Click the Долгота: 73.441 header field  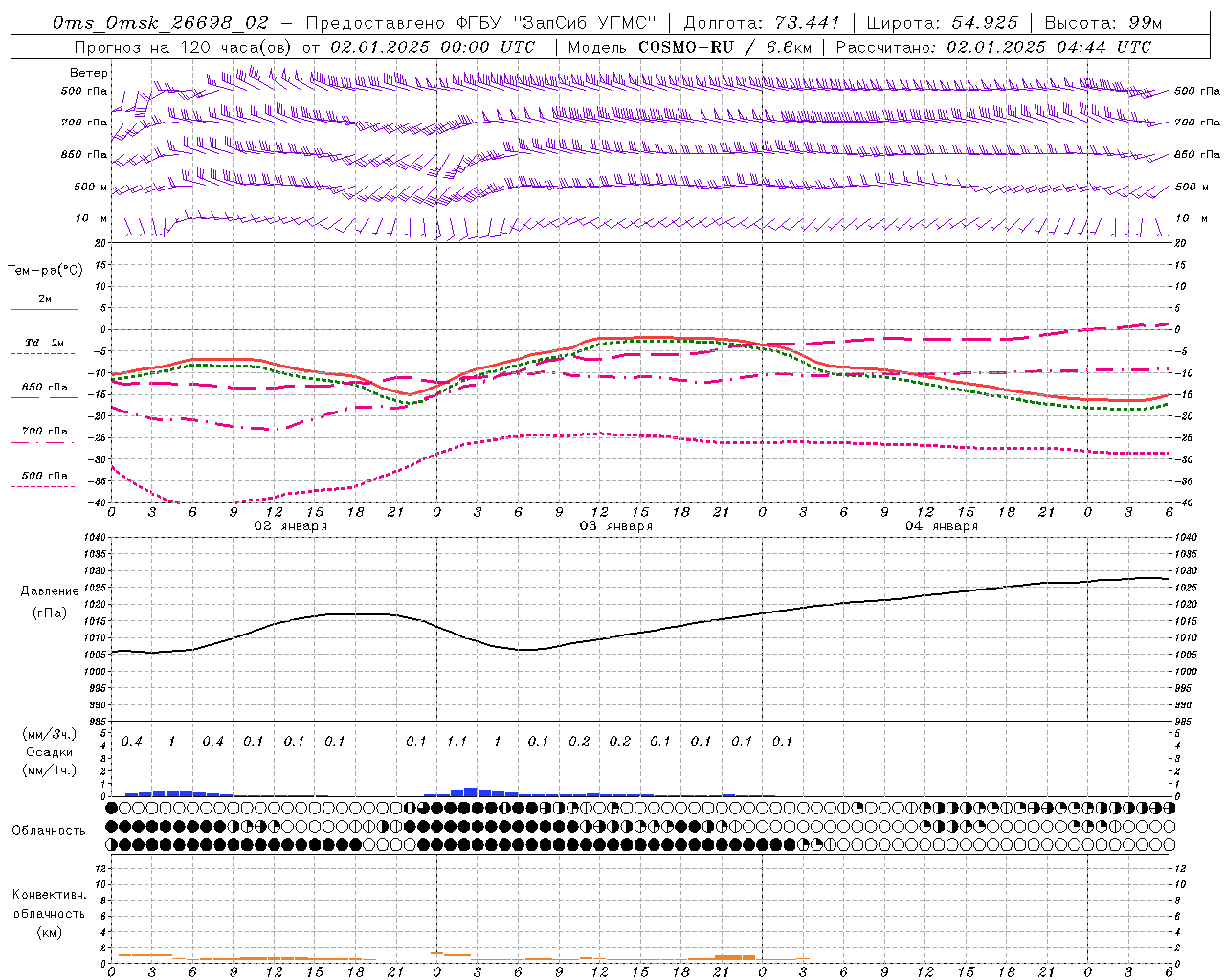tap(762, 22)
